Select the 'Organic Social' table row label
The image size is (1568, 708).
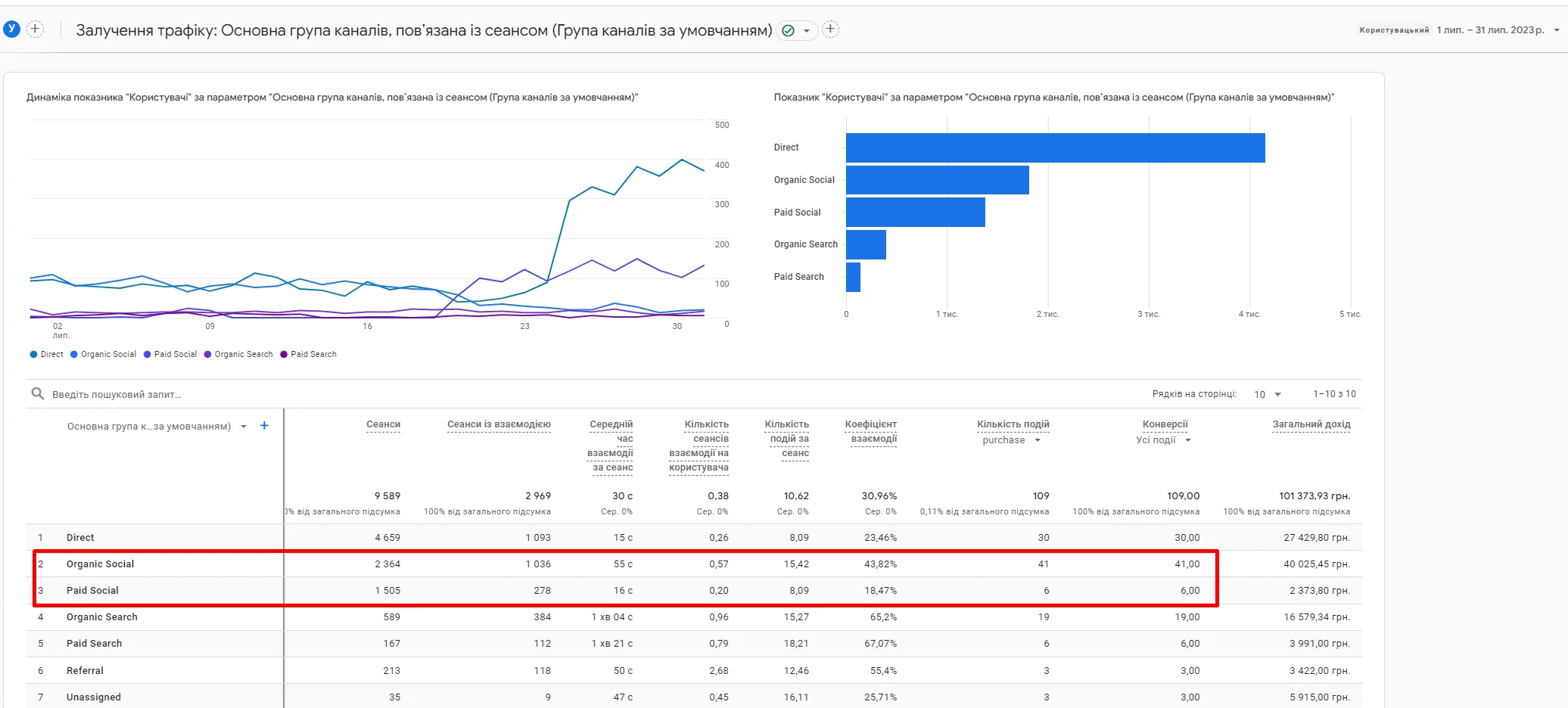[x=100, y=564]
